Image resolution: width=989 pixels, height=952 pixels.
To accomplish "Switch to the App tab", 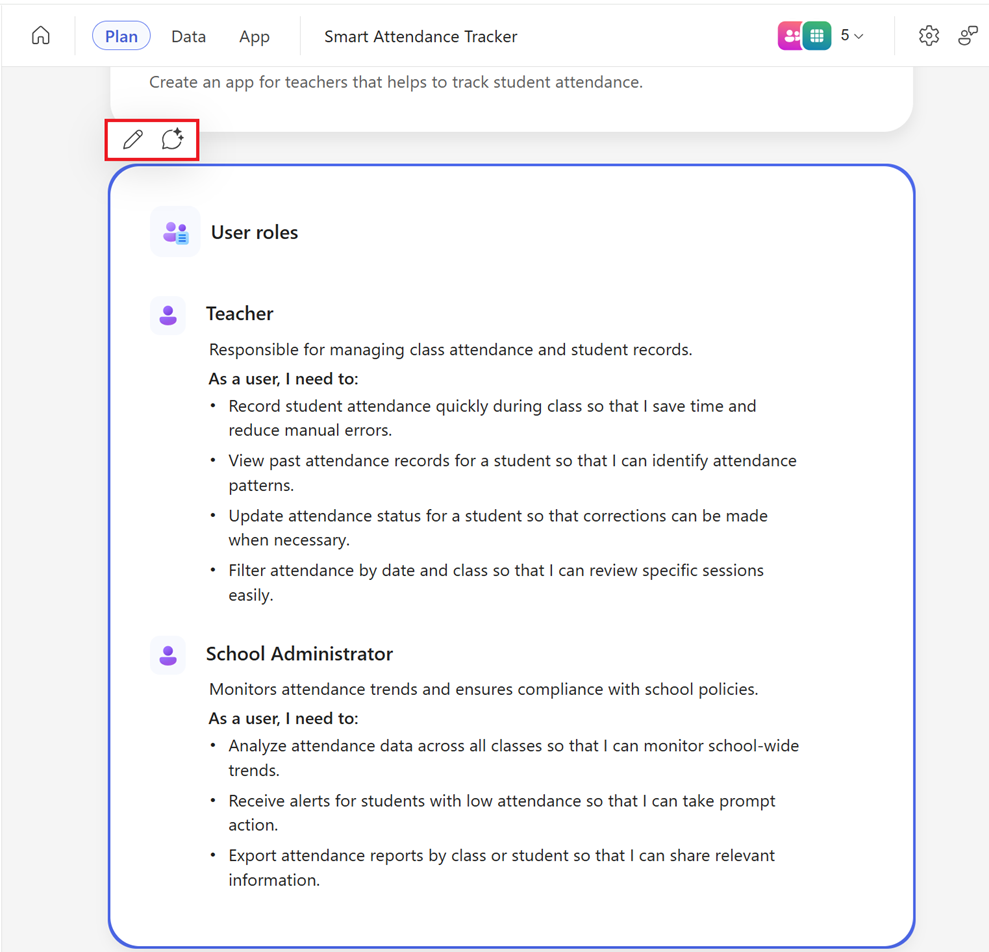I will (x=254, y=36).
